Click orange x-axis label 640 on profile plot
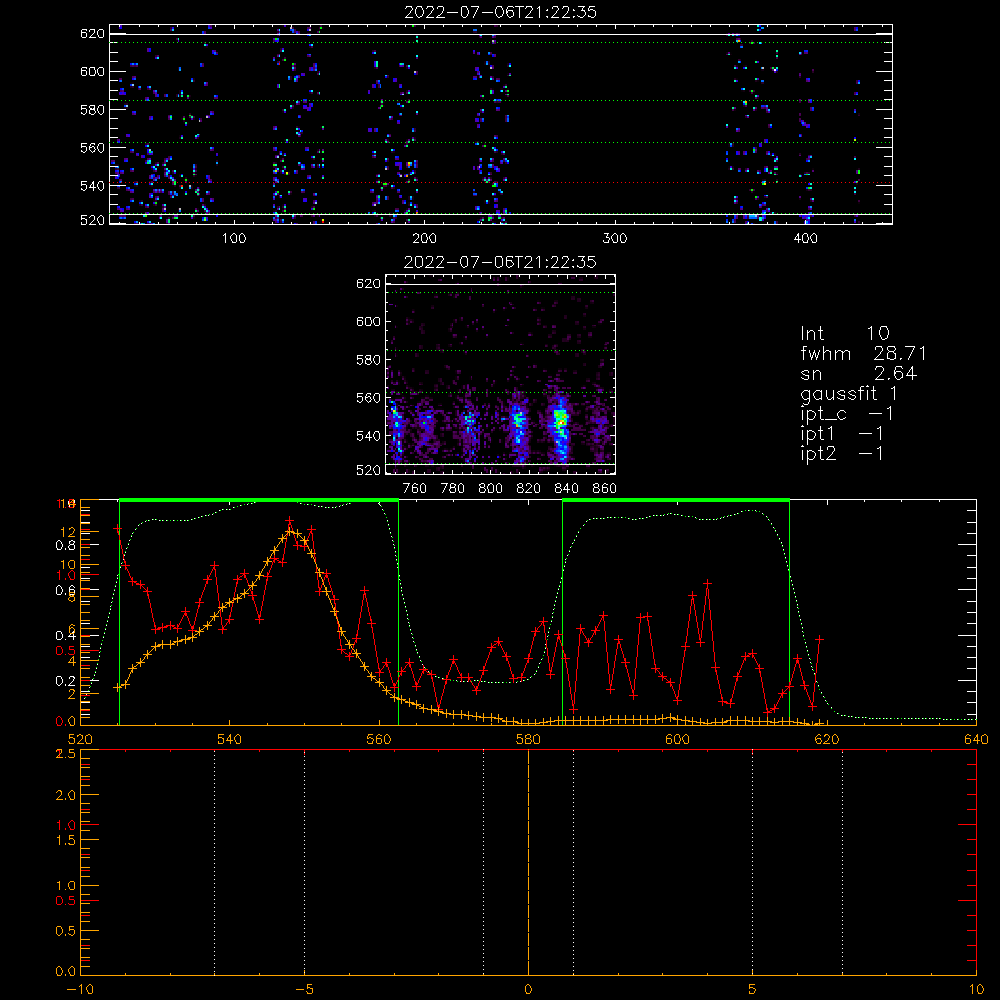Image resolution: width=1000 pixels, height=1000 pixels. [976, 740]
